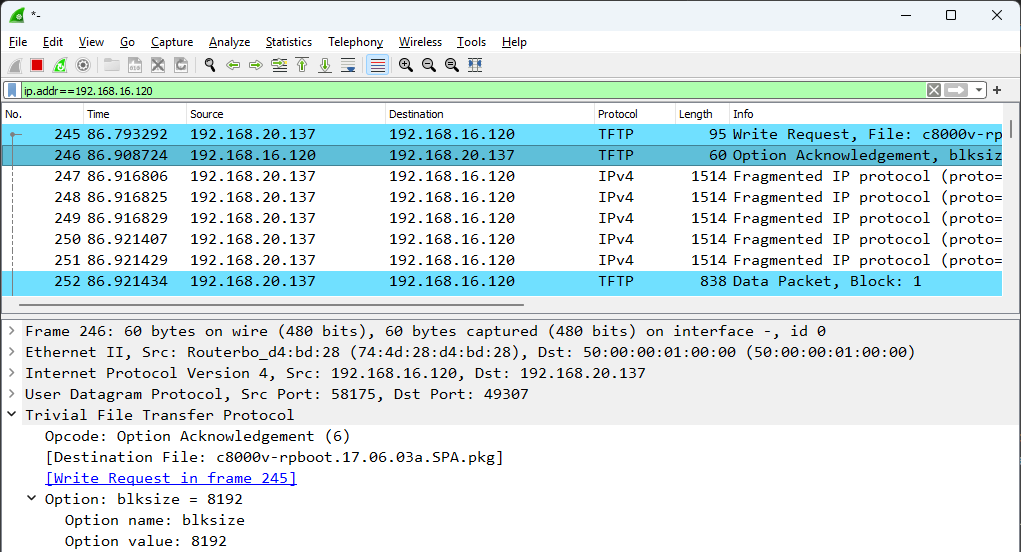Zoom in the packet text
The image size is (1021, 552).
point(406,65)
